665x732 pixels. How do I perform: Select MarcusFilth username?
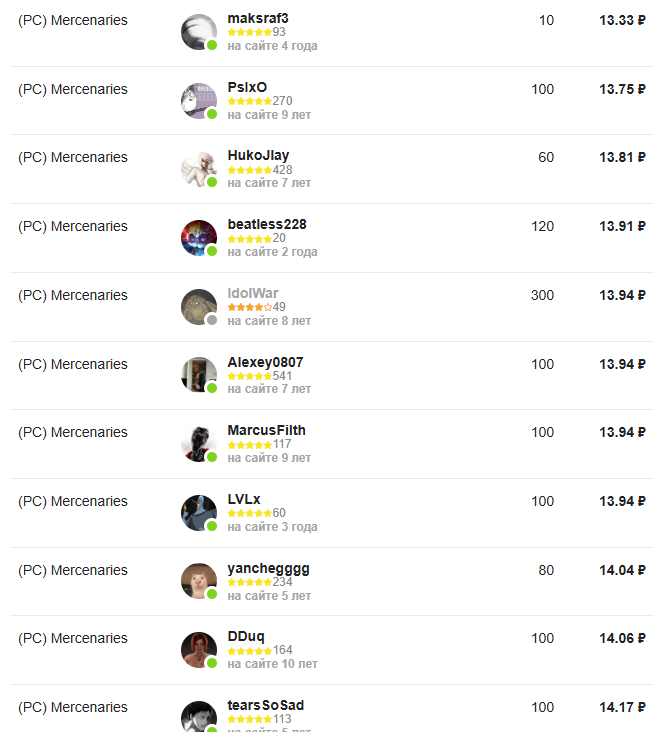266,430
